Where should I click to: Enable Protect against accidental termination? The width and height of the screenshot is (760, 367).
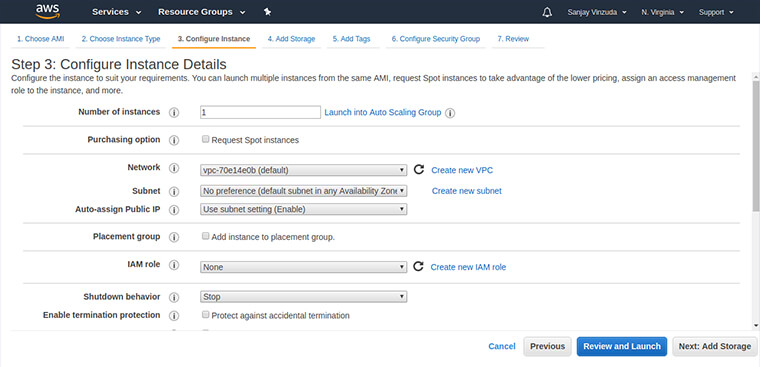click(206, 315)
